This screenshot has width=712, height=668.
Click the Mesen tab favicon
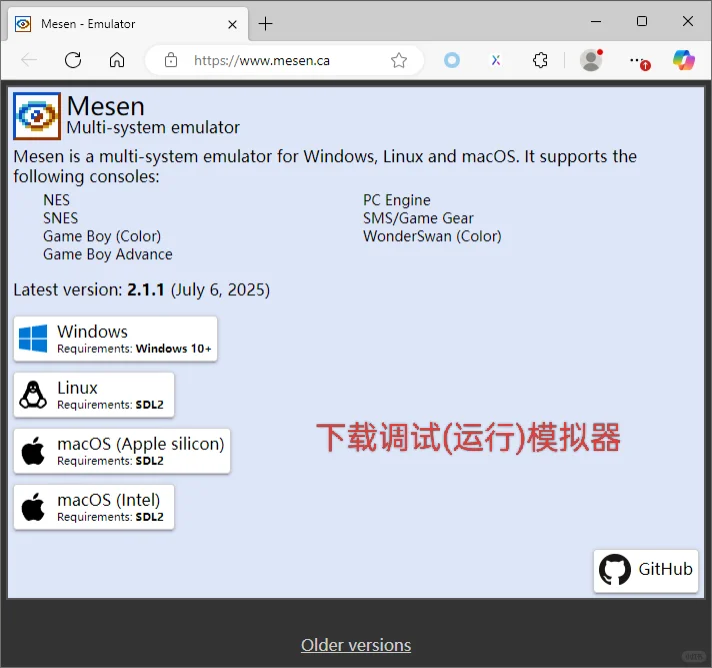pyautogui.click(x=23, y=24)
